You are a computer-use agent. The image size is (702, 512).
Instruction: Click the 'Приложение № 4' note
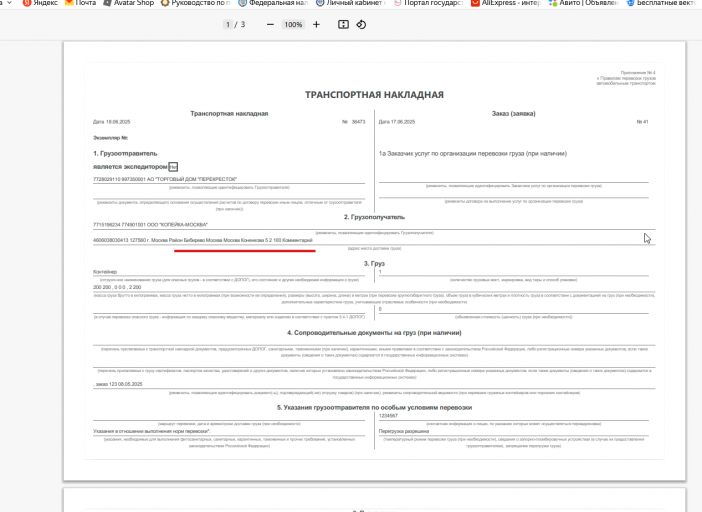[638, 73]
